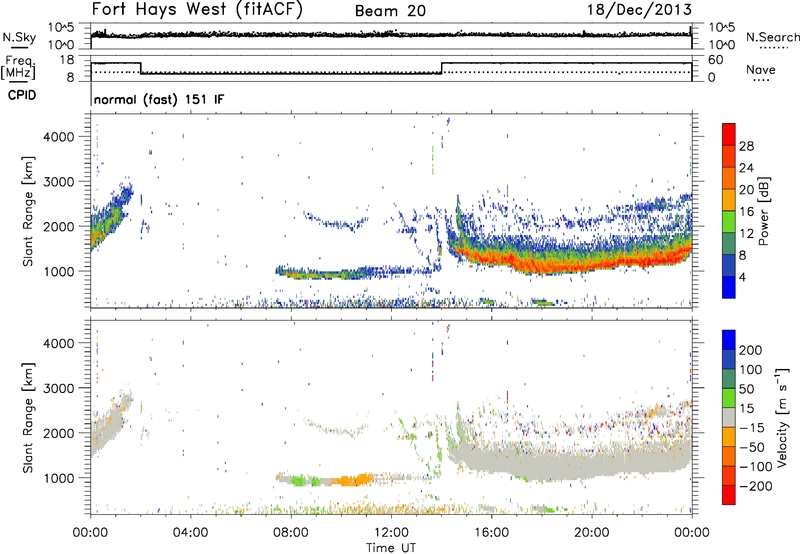
Task: Select the "N.Sky" legend label
Action: click(x=19, y=37)
